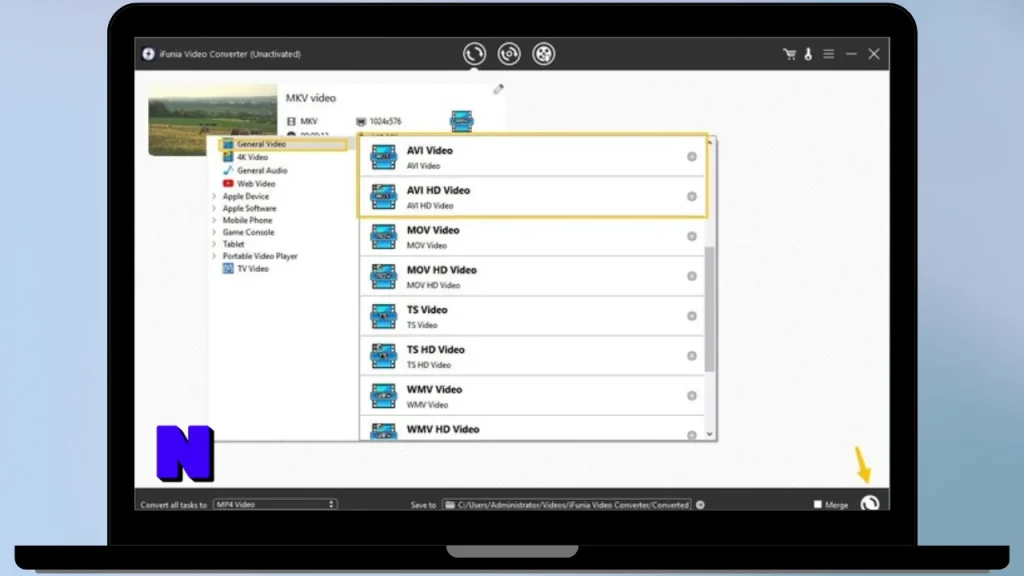Choose the MOV Video format entry
The height and width of the screenshot is (576, 1024).
[532, 236]
